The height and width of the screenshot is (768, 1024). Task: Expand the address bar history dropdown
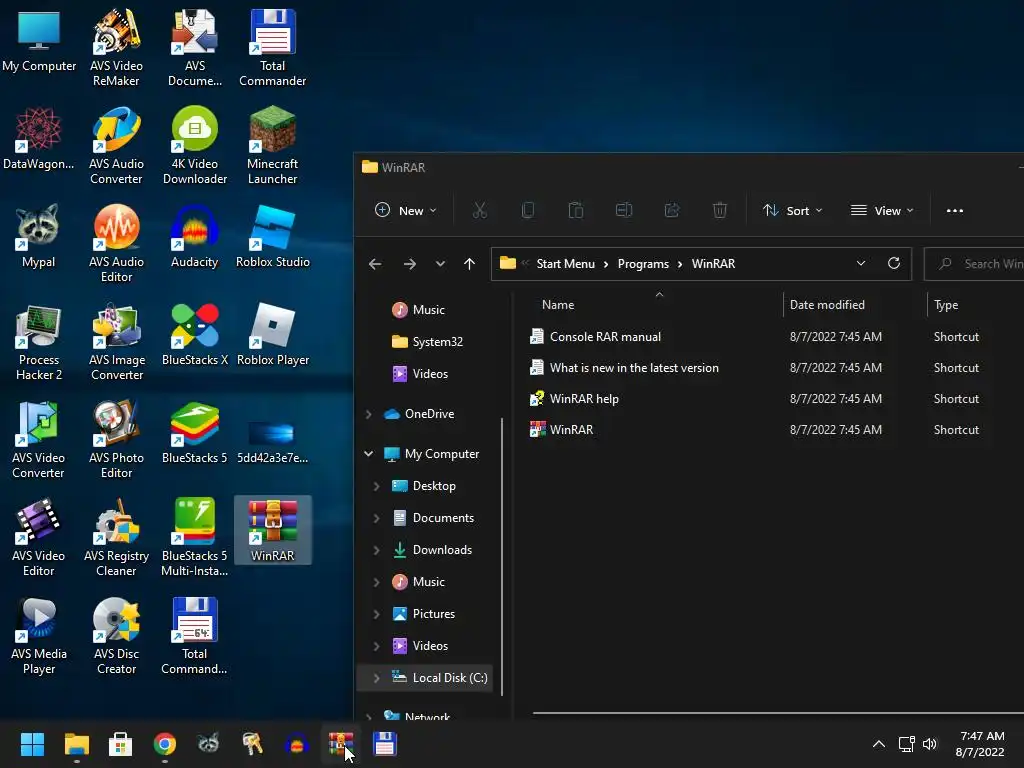[861, 263]
